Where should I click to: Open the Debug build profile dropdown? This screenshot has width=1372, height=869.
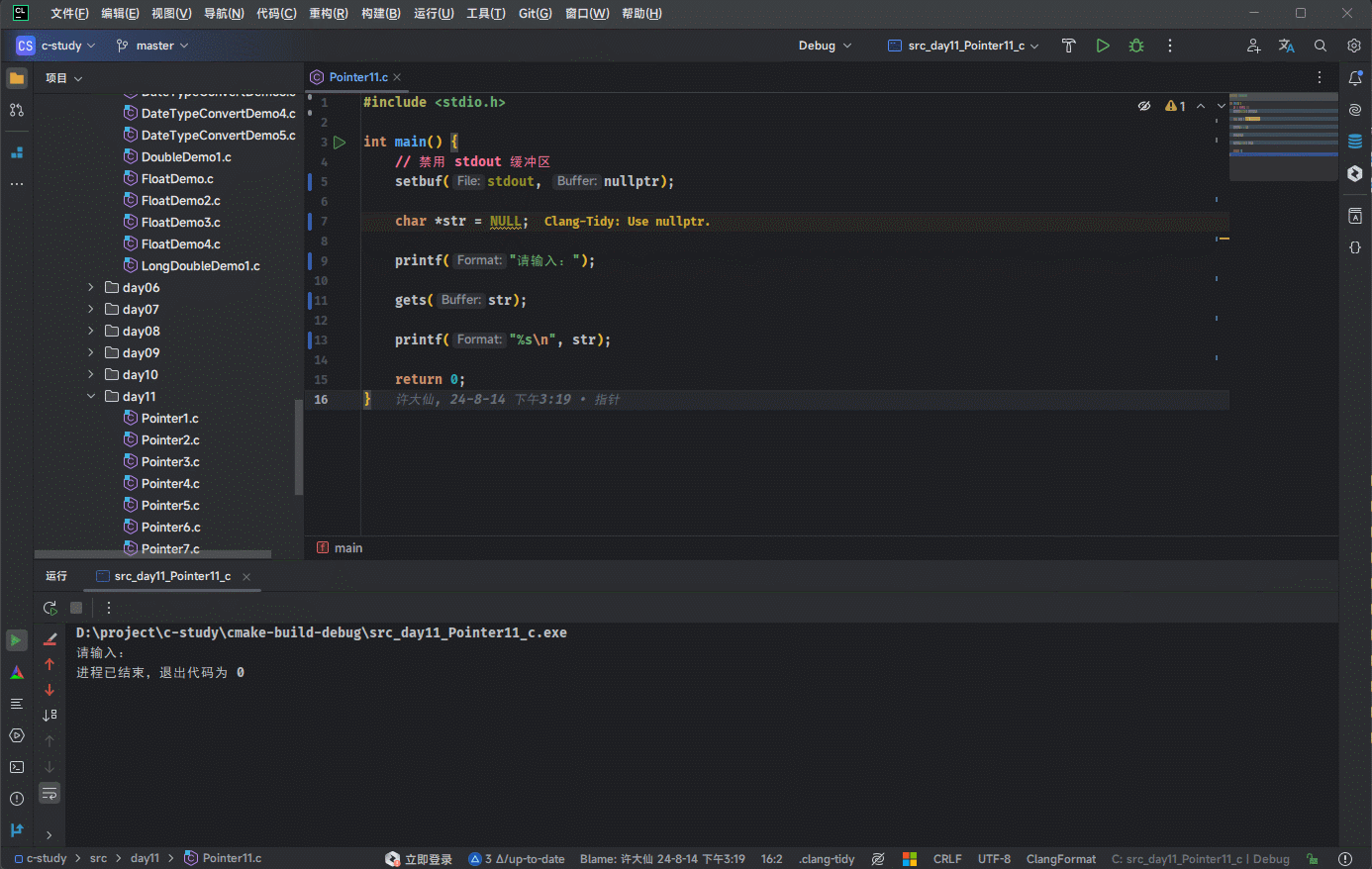click(825, 46)
